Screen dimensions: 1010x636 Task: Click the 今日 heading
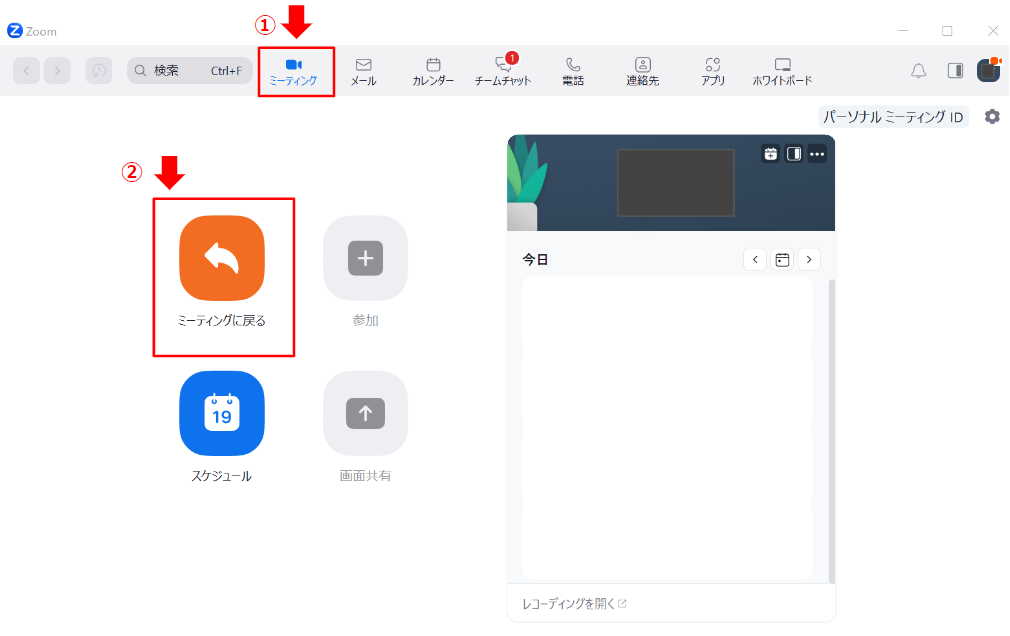[535, 260]
